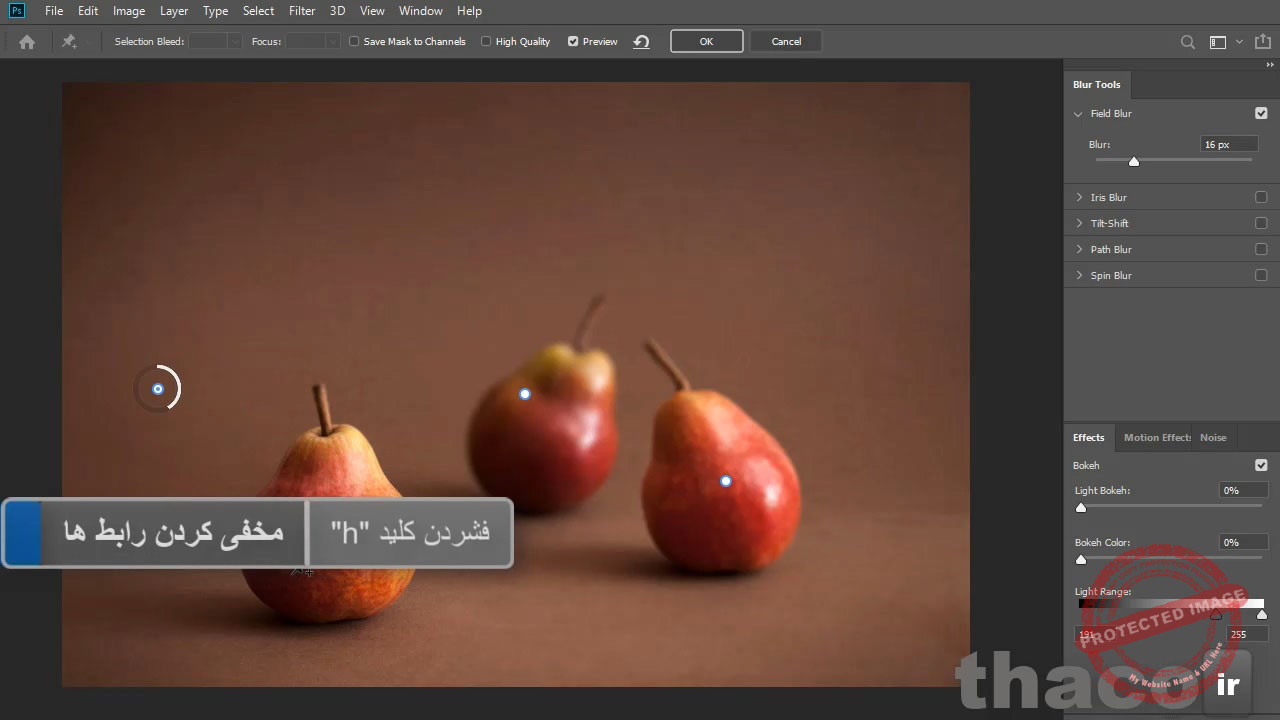Enable the High Quality checkbox
This screenshot has width=1280, height=720.
click(486, 42)
